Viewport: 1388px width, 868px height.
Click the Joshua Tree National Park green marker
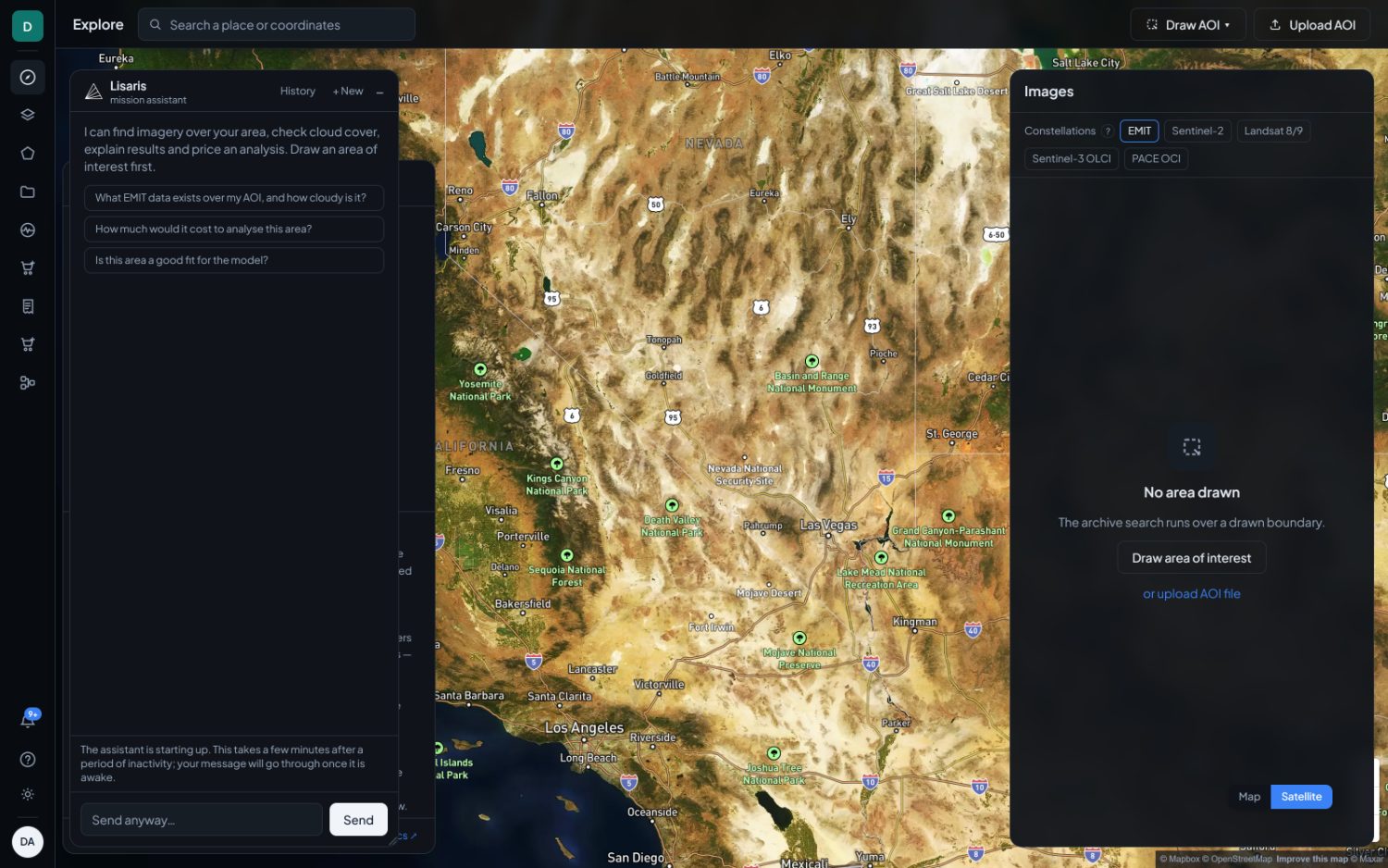774,753
